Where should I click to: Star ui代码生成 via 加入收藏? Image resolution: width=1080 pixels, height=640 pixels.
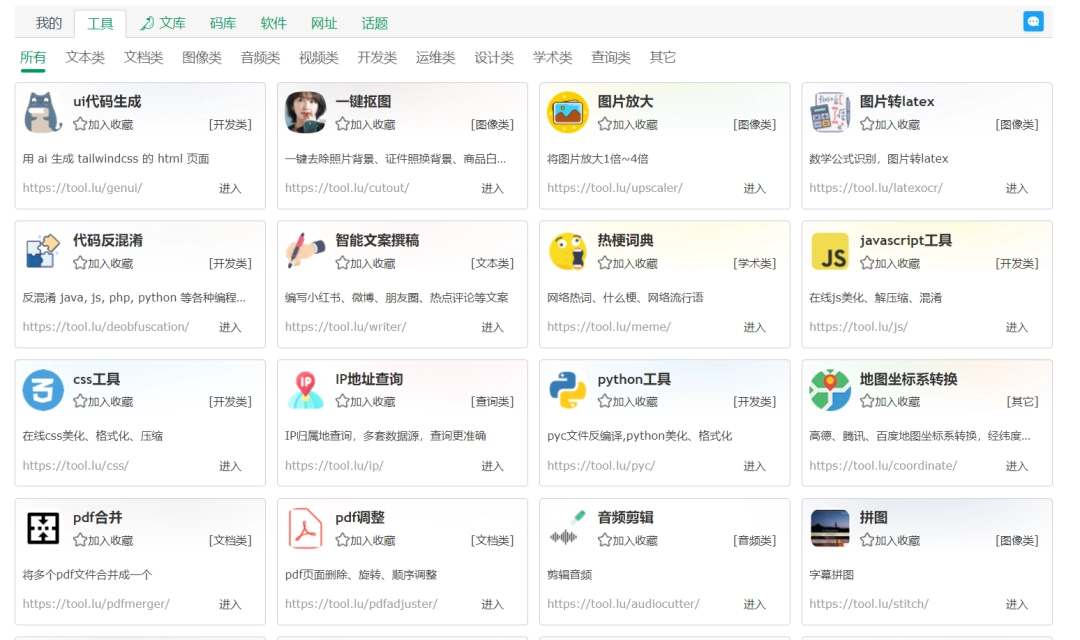point(103,125)
